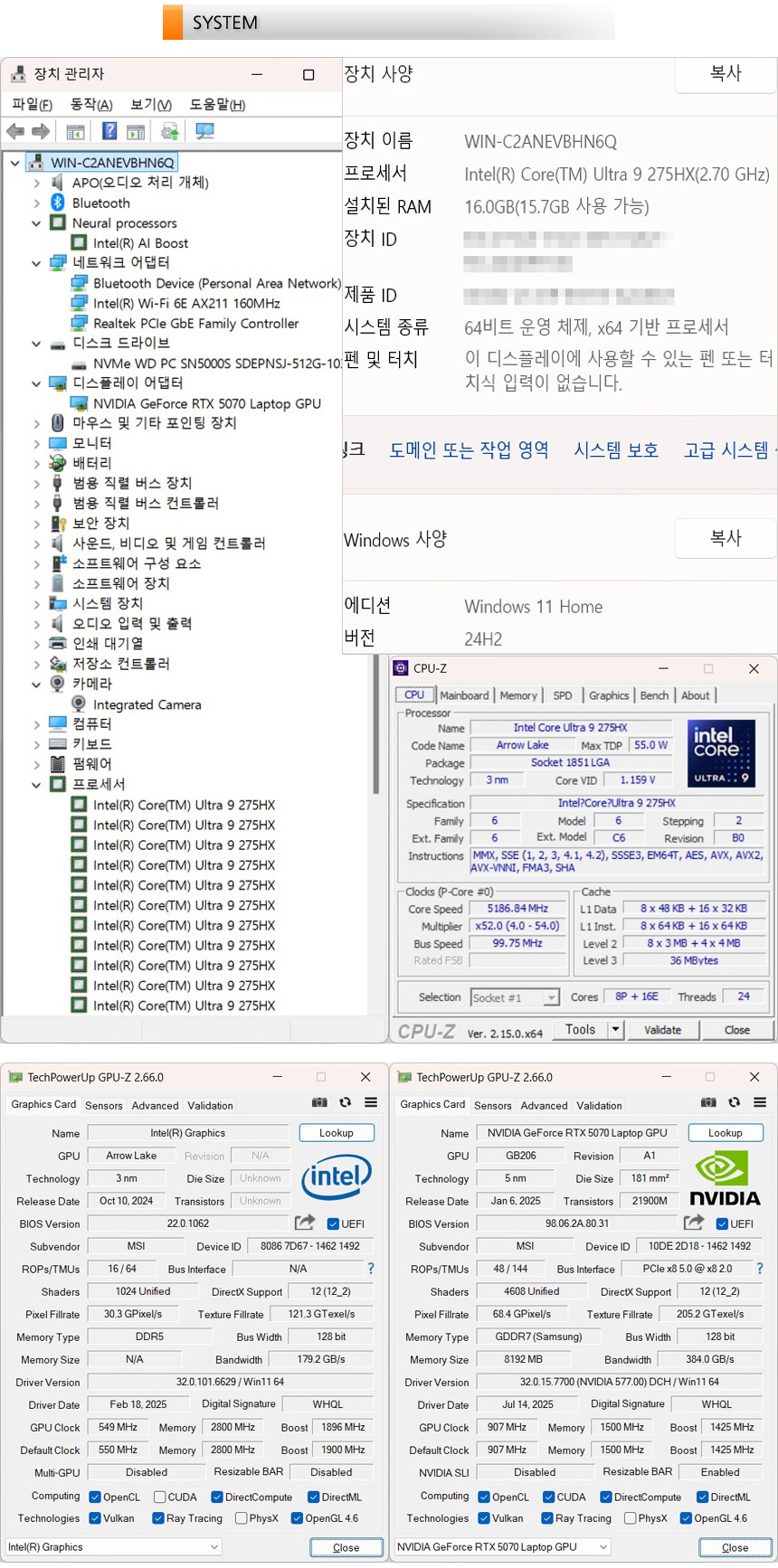
Task: Open the Socket #1 selection dropdown in CPU-Z
Action: (551, 997)
